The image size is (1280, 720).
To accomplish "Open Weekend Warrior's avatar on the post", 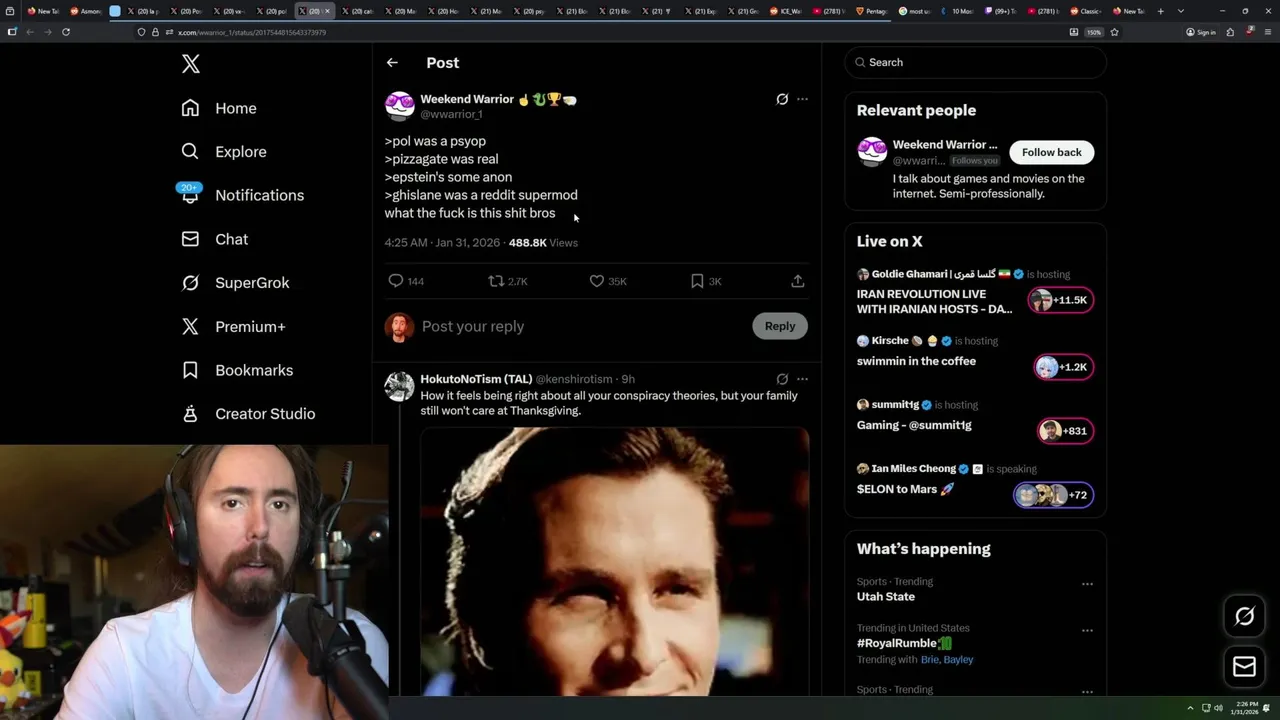I will [400, 106].
